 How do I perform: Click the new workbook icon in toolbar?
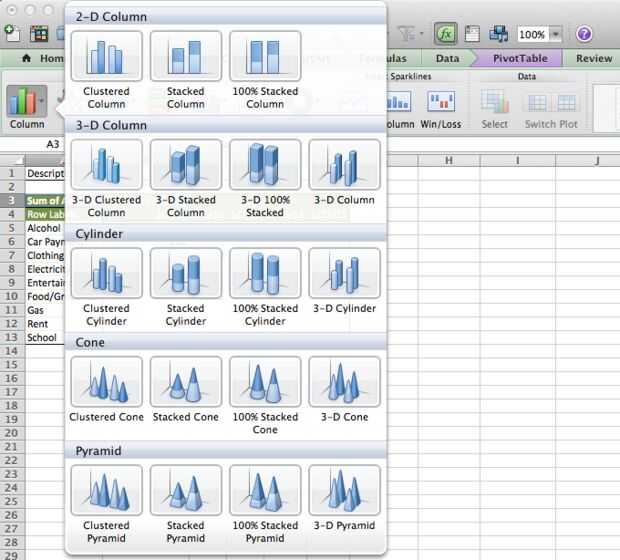tap(12, 33)
